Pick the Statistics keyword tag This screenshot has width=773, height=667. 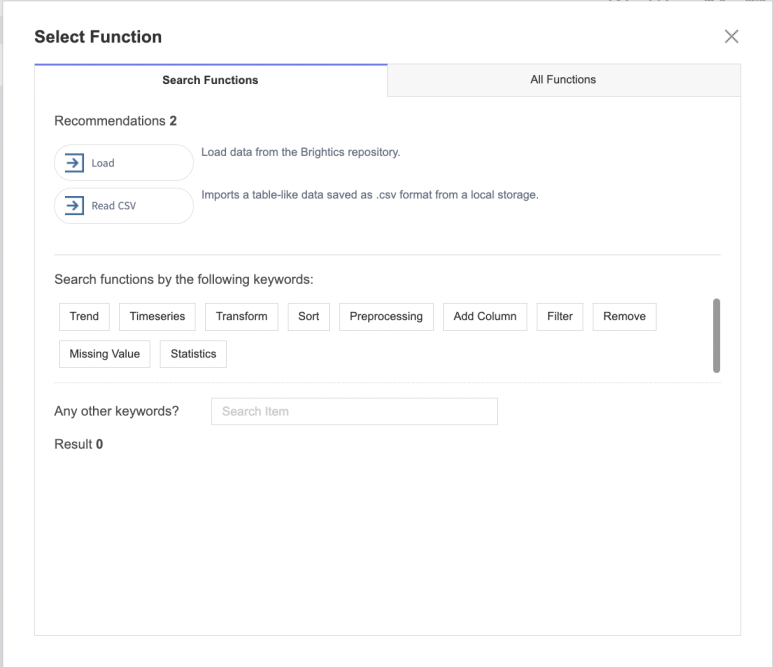pos(193,355)
